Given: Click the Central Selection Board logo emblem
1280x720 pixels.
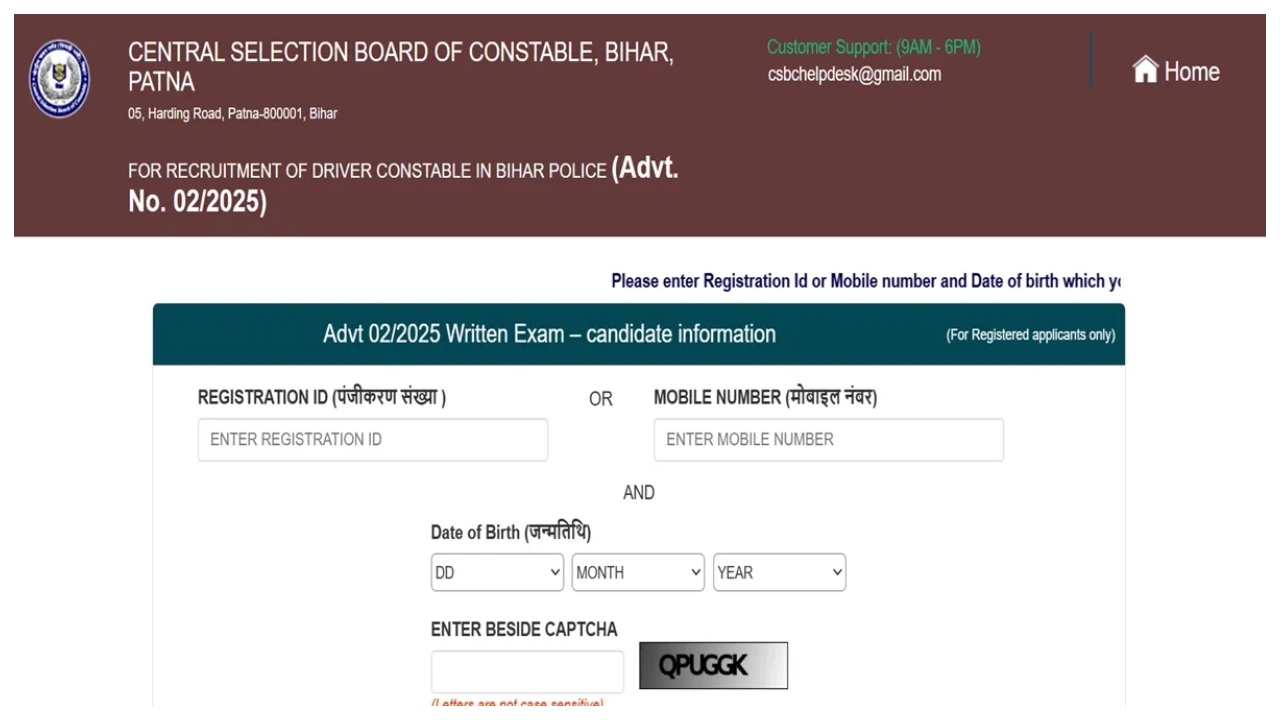Looking at the screenshot, I should [x=59, y=78].
